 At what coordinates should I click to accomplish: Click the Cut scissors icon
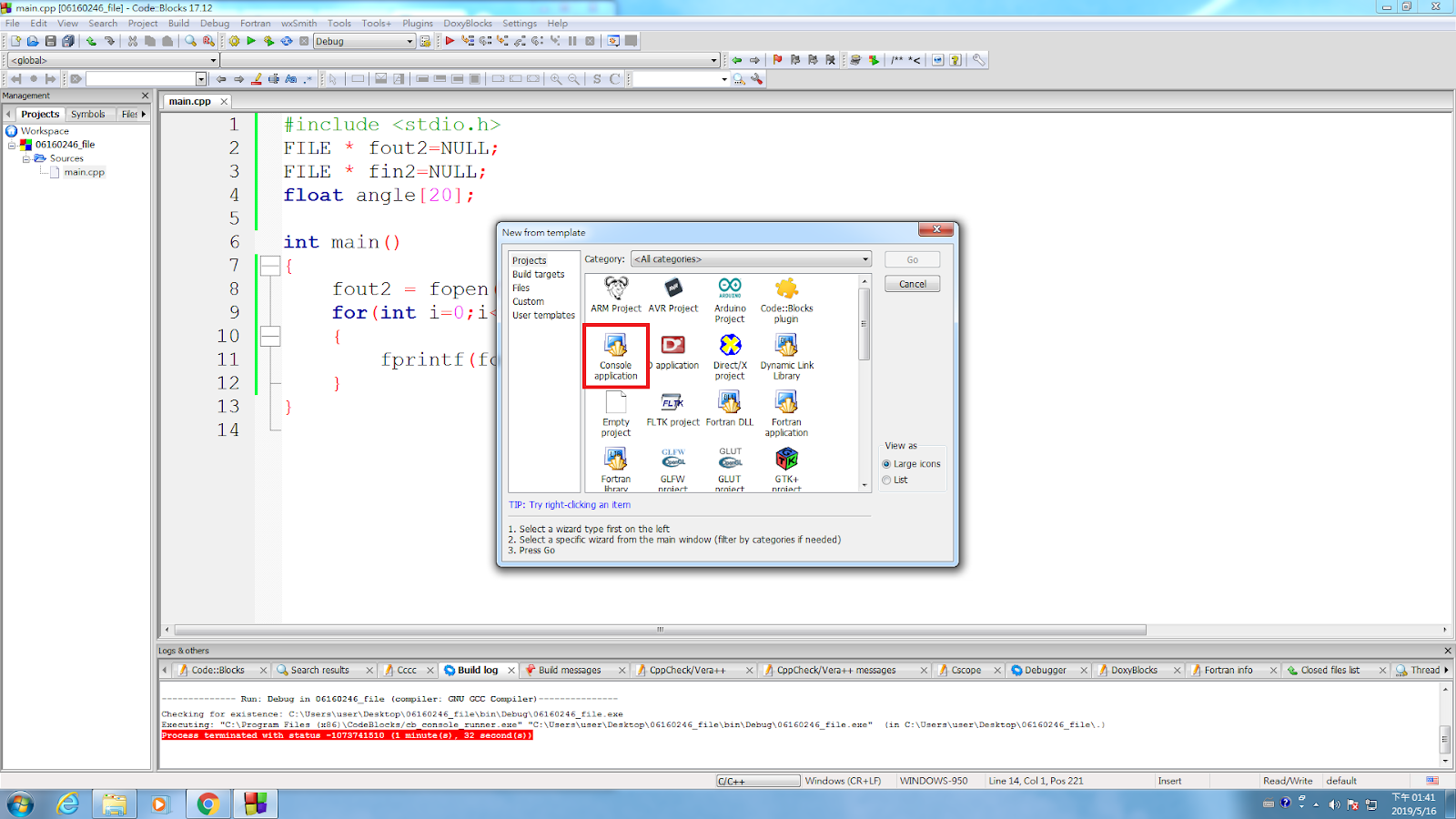pos(133,41)
